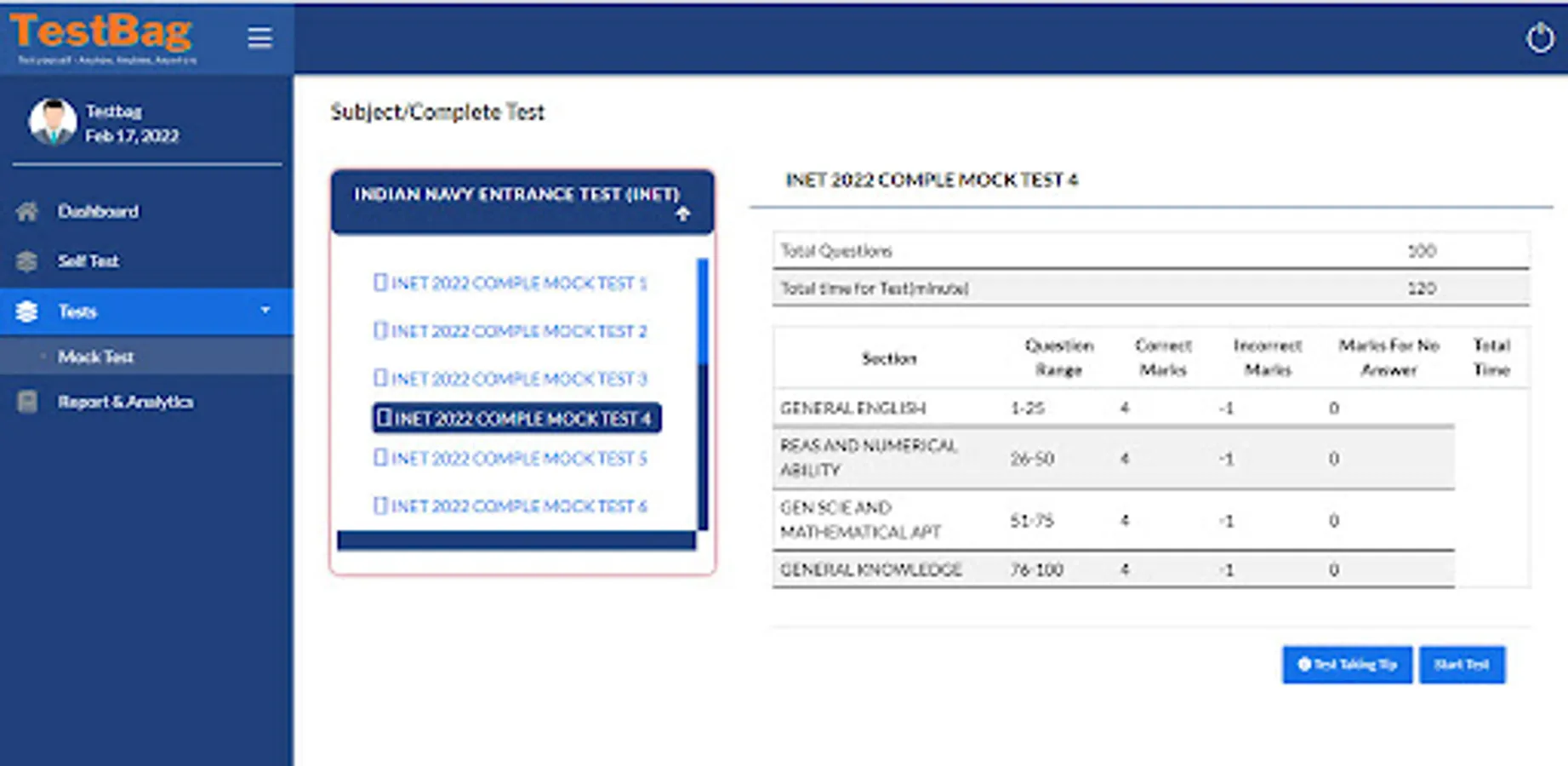Click the Question Range column header

coord(1059,357)
